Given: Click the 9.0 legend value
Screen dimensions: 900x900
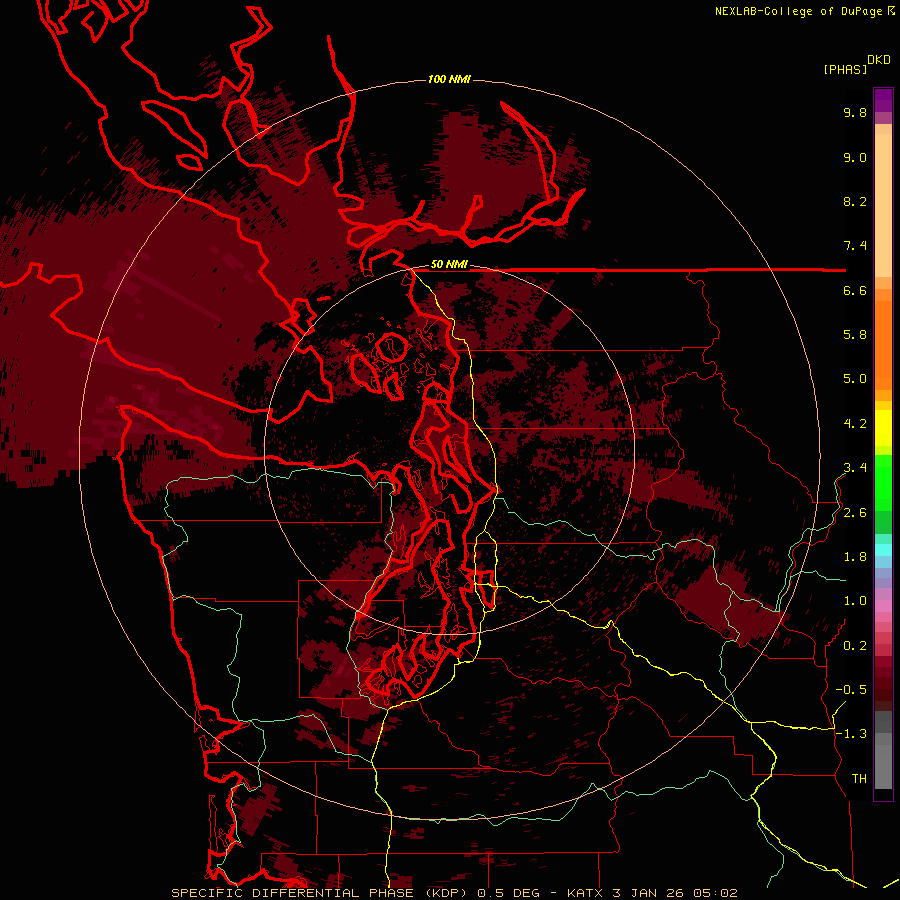Looking at the screenshot, I should (x=855, y=157).
